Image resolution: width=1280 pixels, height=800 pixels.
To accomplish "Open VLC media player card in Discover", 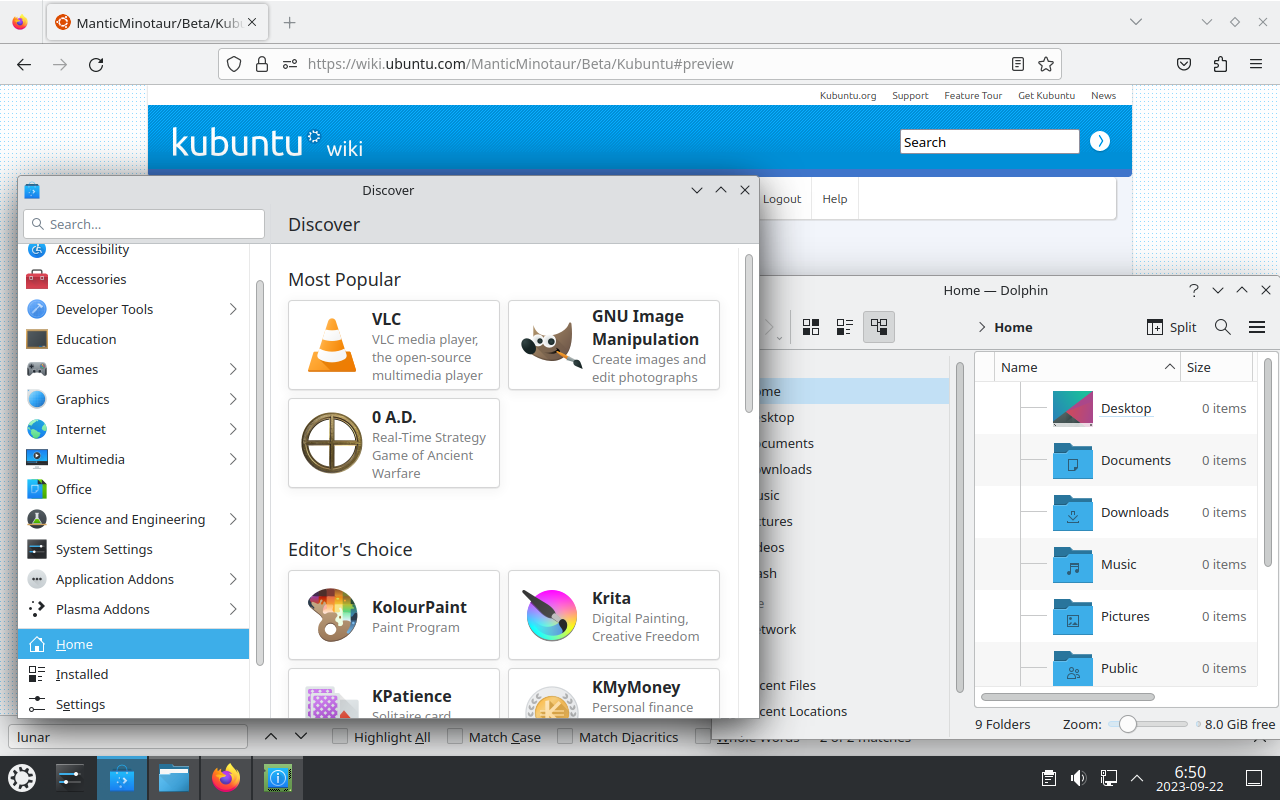I will point(394,345).
